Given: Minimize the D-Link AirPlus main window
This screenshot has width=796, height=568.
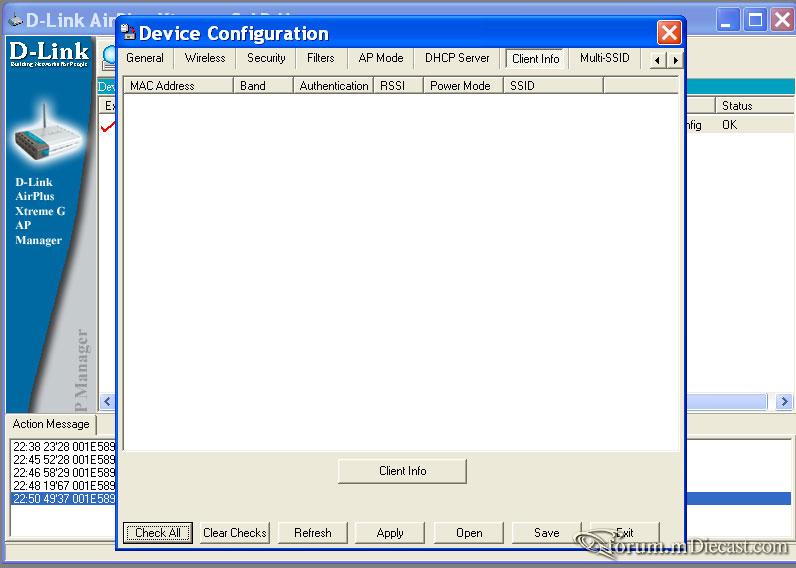Looking at the screenshot, I should click(727, 20).
